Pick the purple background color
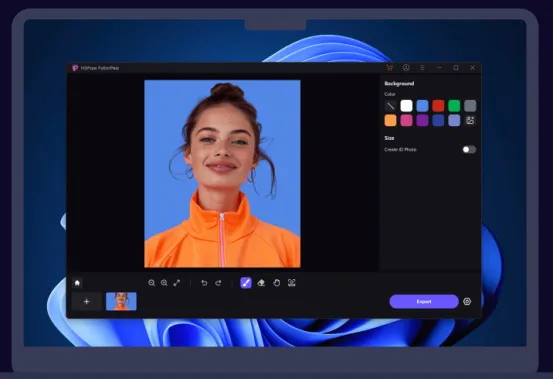 point(422,120)
